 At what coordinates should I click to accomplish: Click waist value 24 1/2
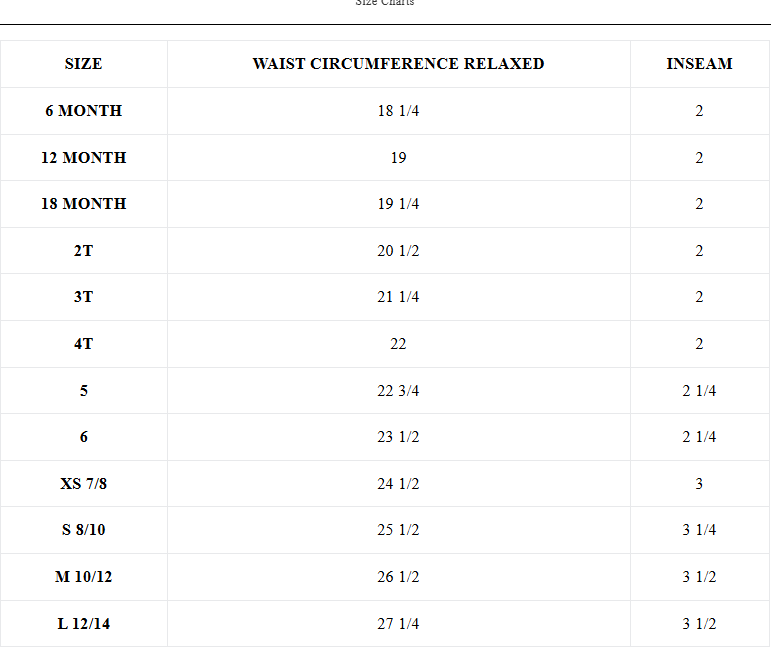pos(398,483)
